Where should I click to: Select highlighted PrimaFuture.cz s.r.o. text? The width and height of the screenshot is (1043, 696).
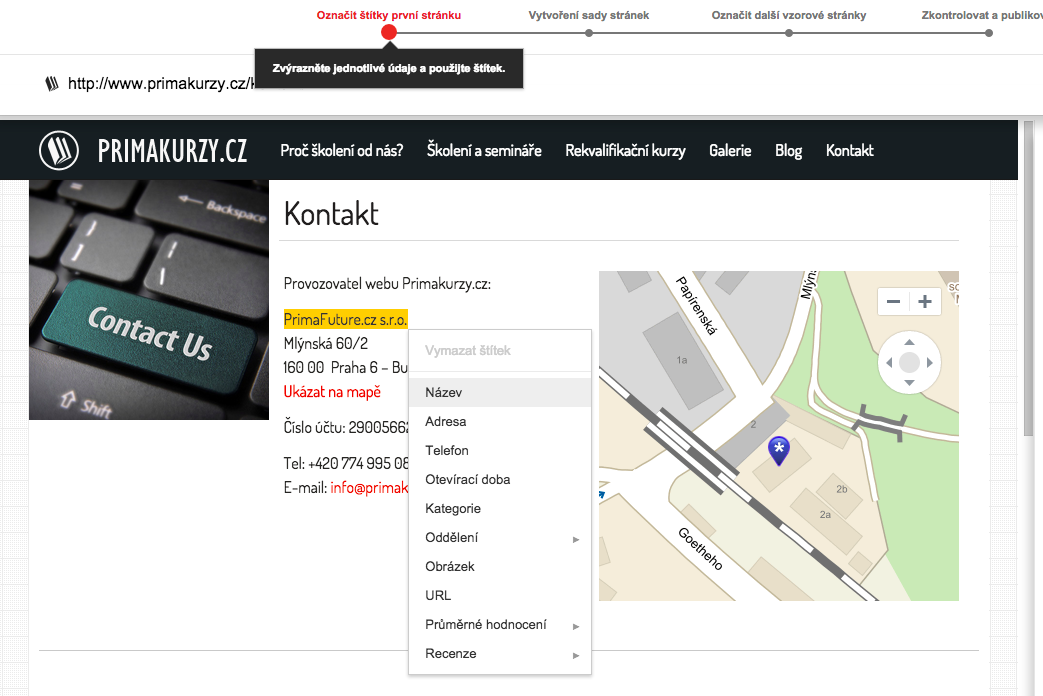click(x=345, y=319)
